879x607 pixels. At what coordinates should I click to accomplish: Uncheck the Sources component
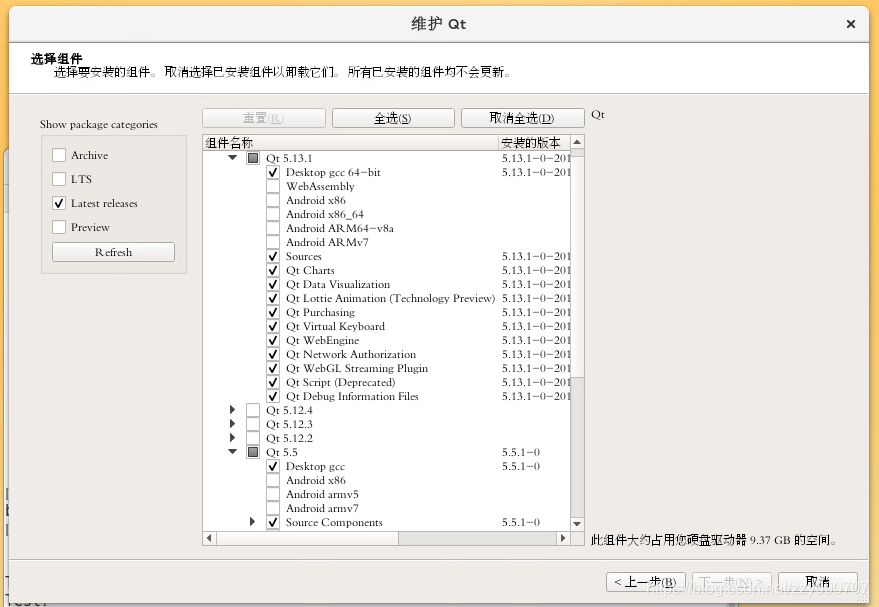(x=273, y=256)
